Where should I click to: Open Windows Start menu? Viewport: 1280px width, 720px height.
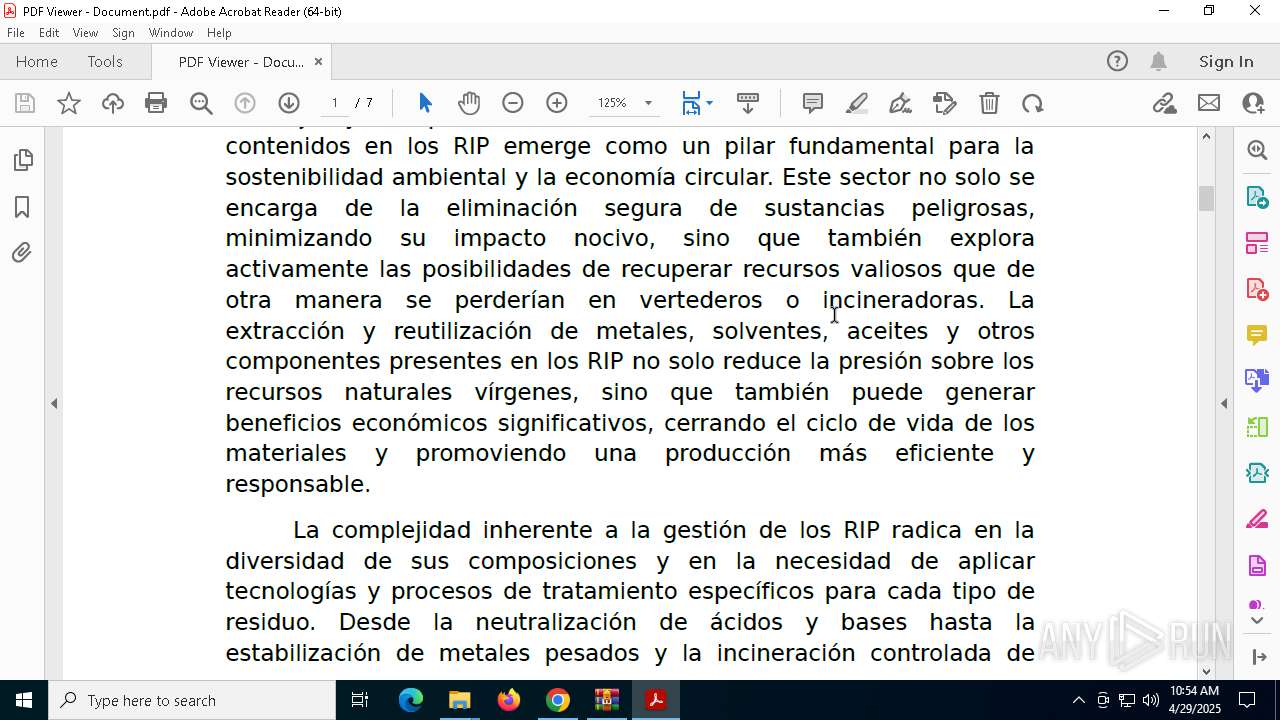pyautogui.click(x=24, y=700)
